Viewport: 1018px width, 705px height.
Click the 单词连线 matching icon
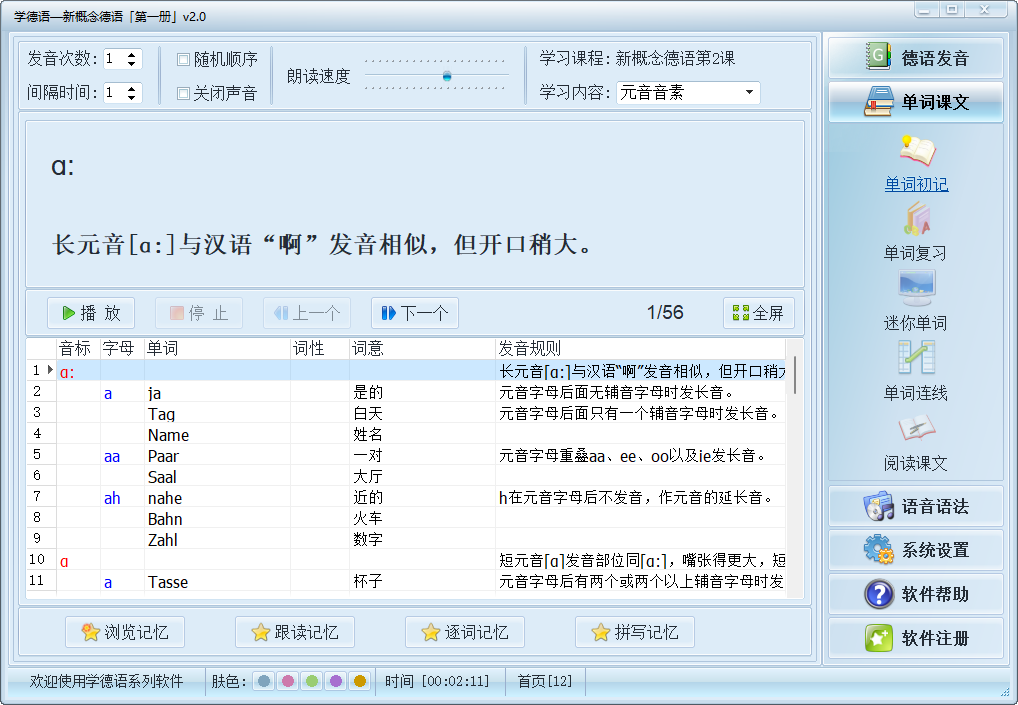pyautogui.click(x=917, y=358)
